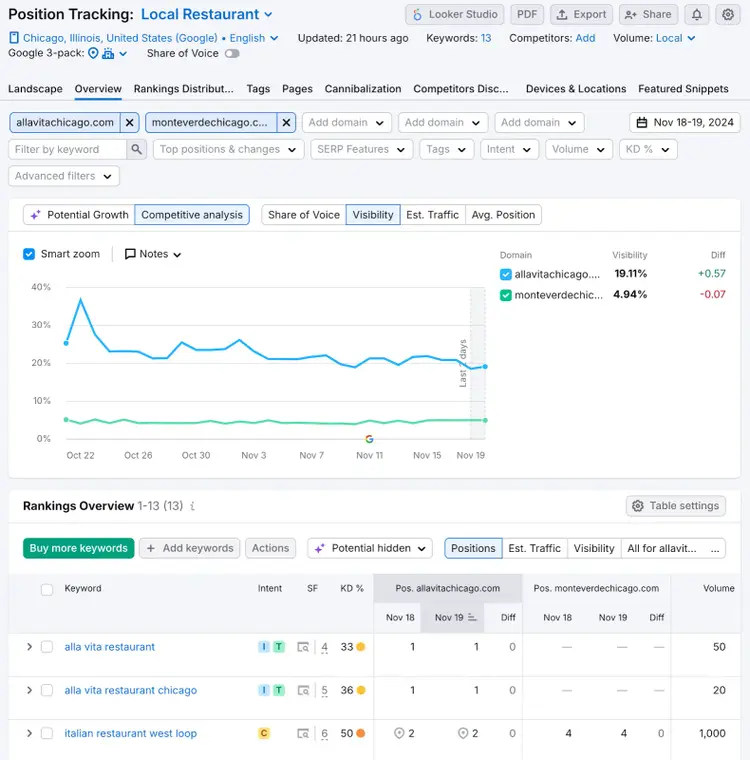Open alla vita restaurant keyword link
Image resolution: width=750 pixels, height=760 pixels.
[110, 647]
